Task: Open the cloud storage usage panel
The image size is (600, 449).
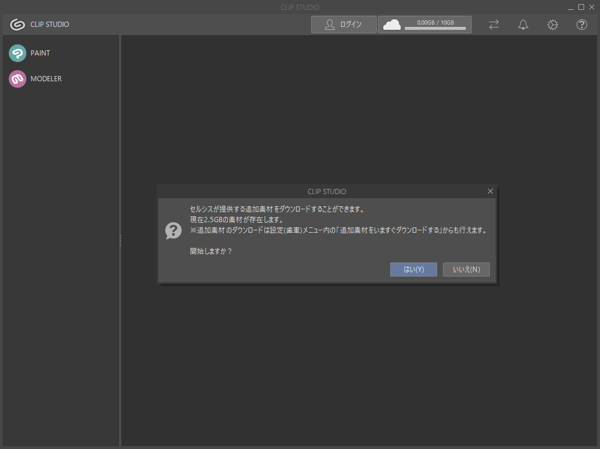Action: click(x=425, y=24)
